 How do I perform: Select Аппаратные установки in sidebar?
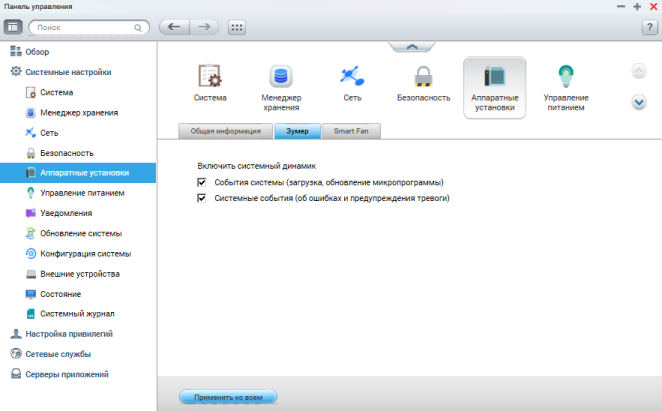click(x=78, y=173)
